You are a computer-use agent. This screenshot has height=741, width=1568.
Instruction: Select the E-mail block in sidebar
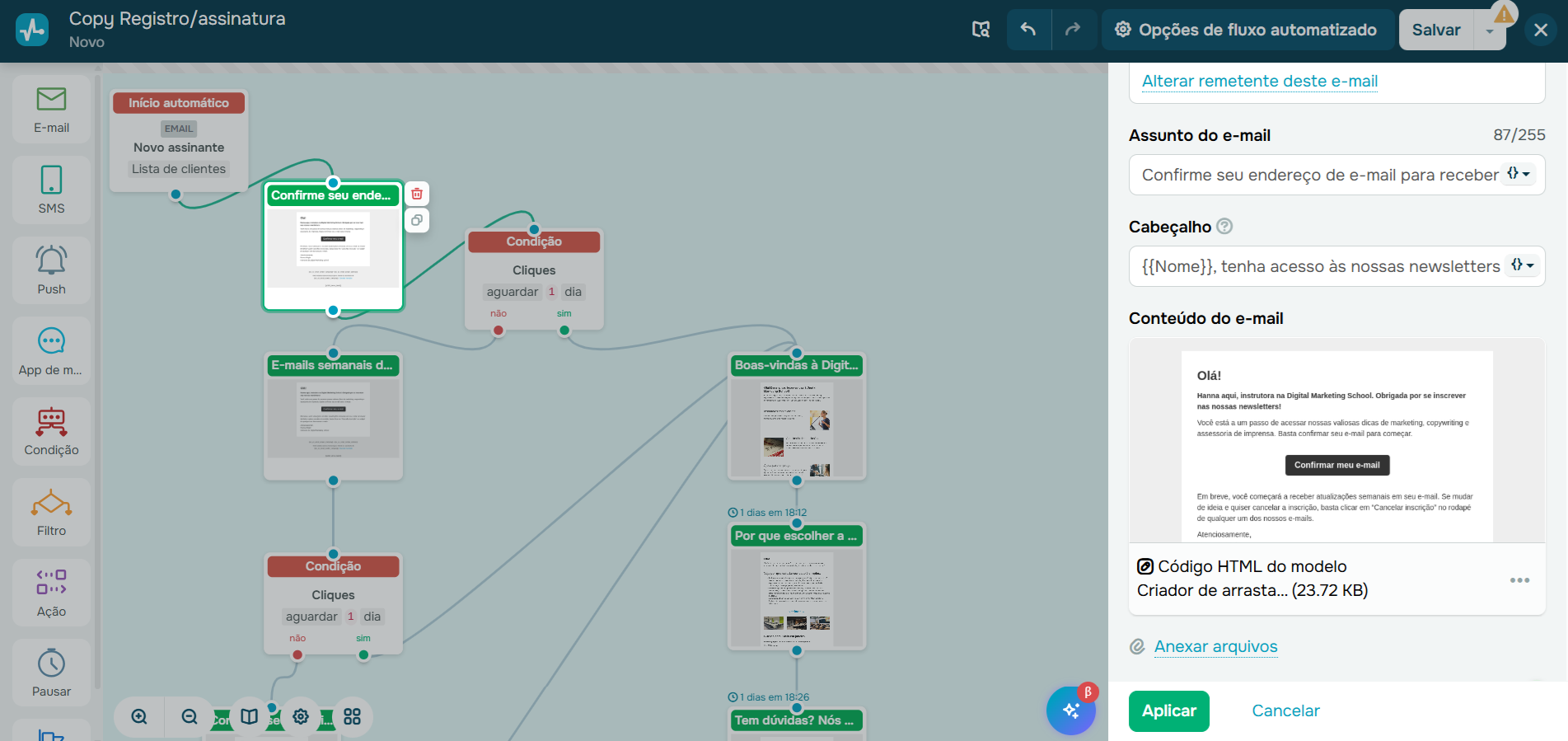coord(51,110)
